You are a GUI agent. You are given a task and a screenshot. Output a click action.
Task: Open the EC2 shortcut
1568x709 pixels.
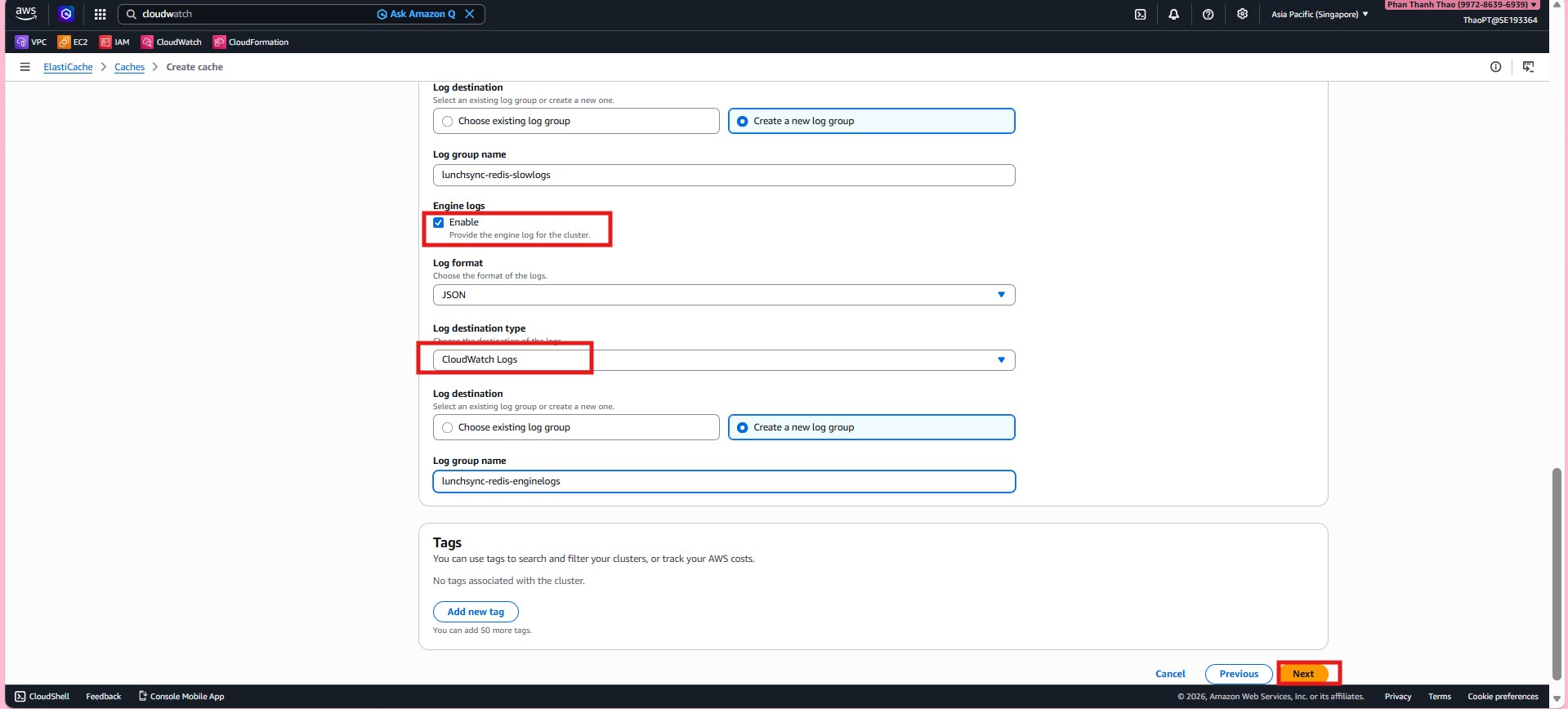(73, 42)
